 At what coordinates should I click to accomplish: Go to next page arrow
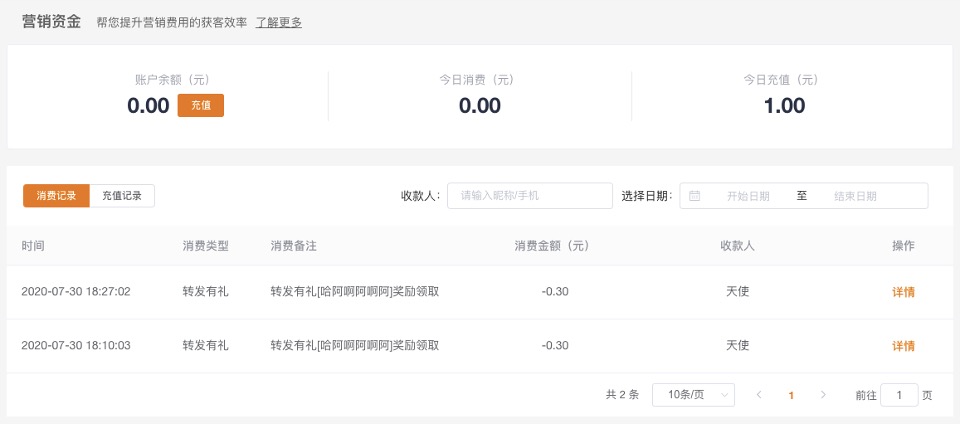coord(823,395)
